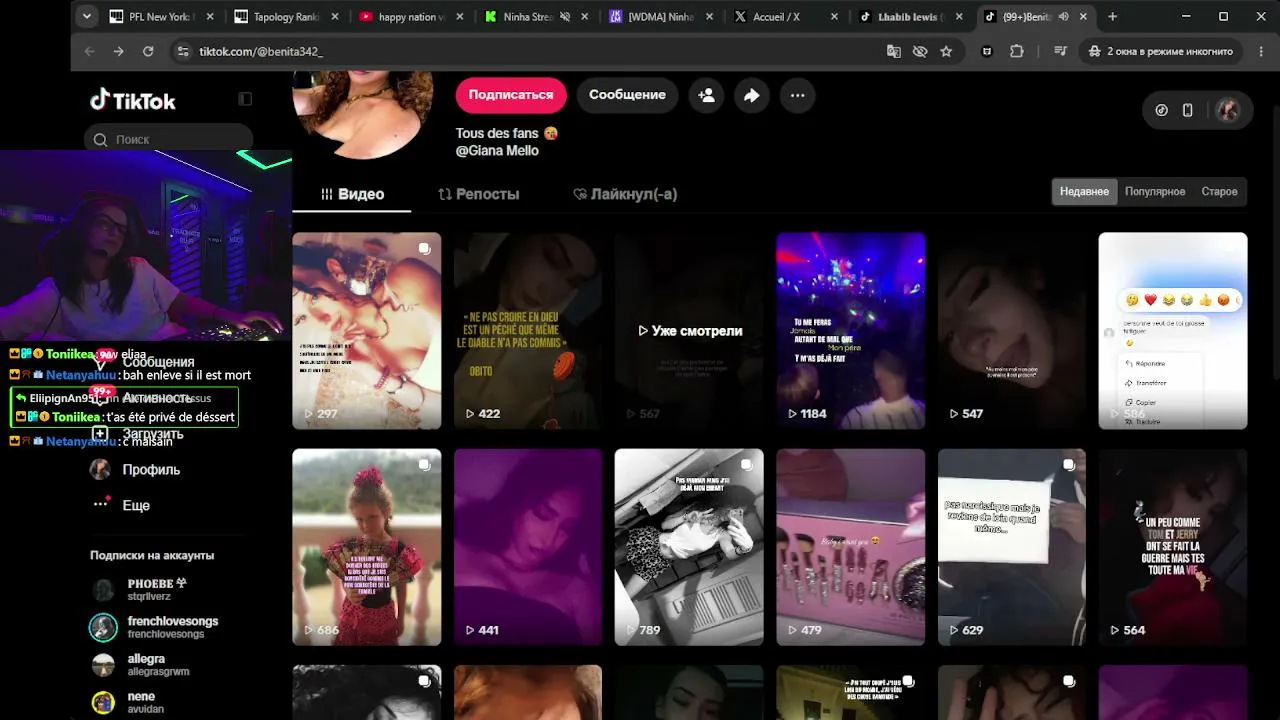Collapse the TikTok sidebar panel
Viewport: 1280px width, 720px height.
245,99
